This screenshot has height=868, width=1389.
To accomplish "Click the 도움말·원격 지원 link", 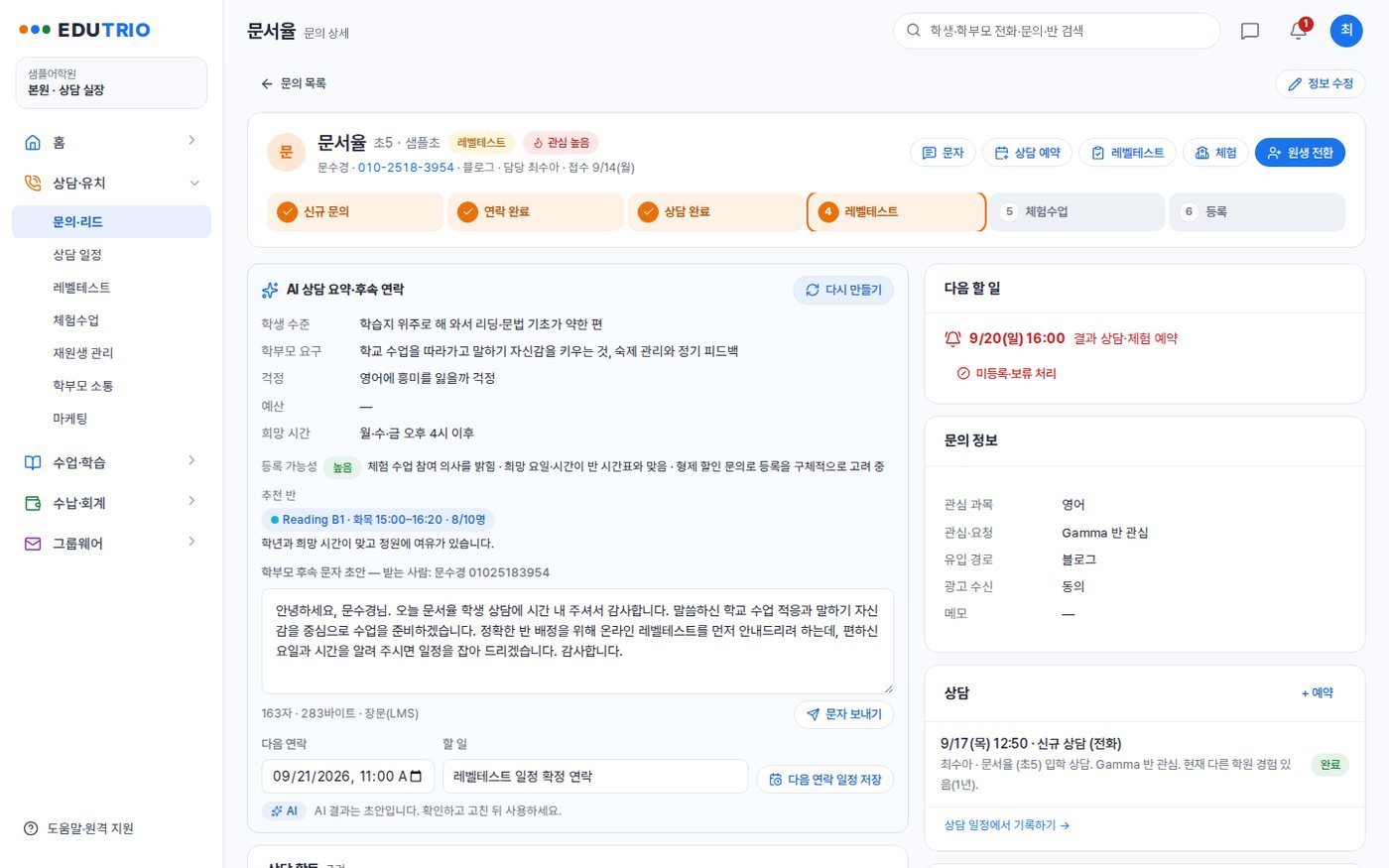I will click(78, 828).
